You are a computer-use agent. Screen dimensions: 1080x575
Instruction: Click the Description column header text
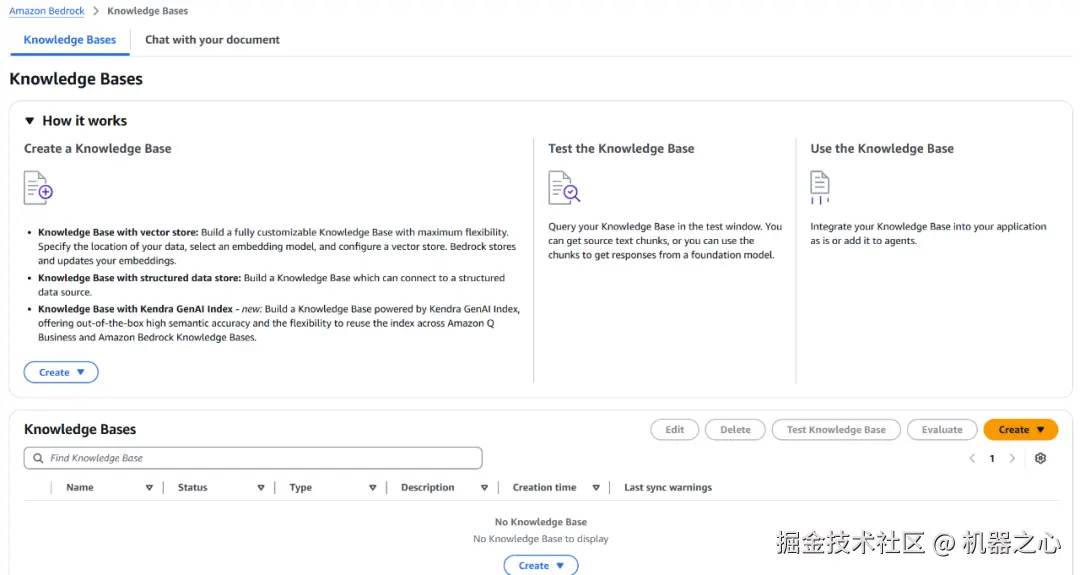(x=427, y=488)
